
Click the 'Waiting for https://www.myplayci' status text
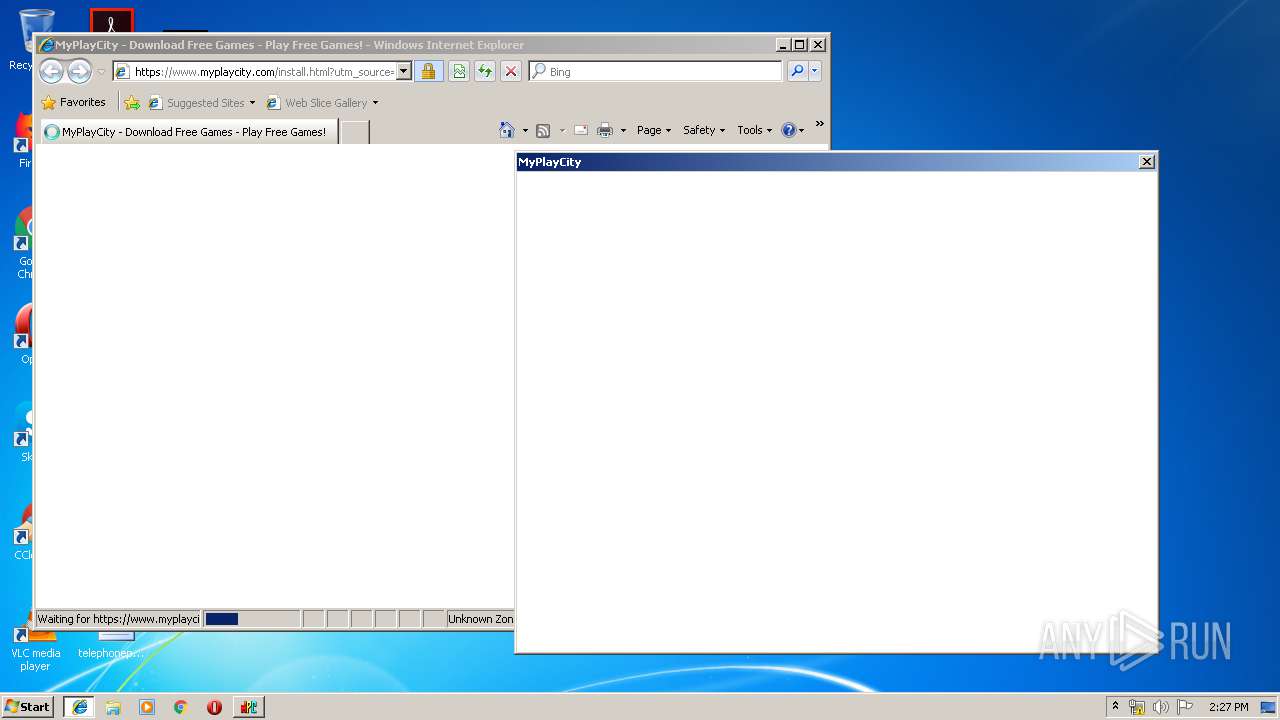click(x=118, y=619)
